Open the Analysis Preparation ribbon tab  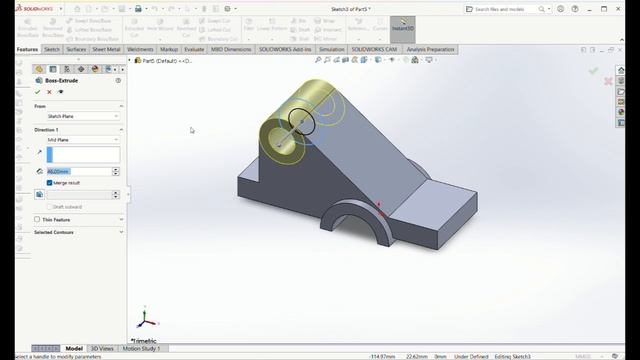point(430,49)
